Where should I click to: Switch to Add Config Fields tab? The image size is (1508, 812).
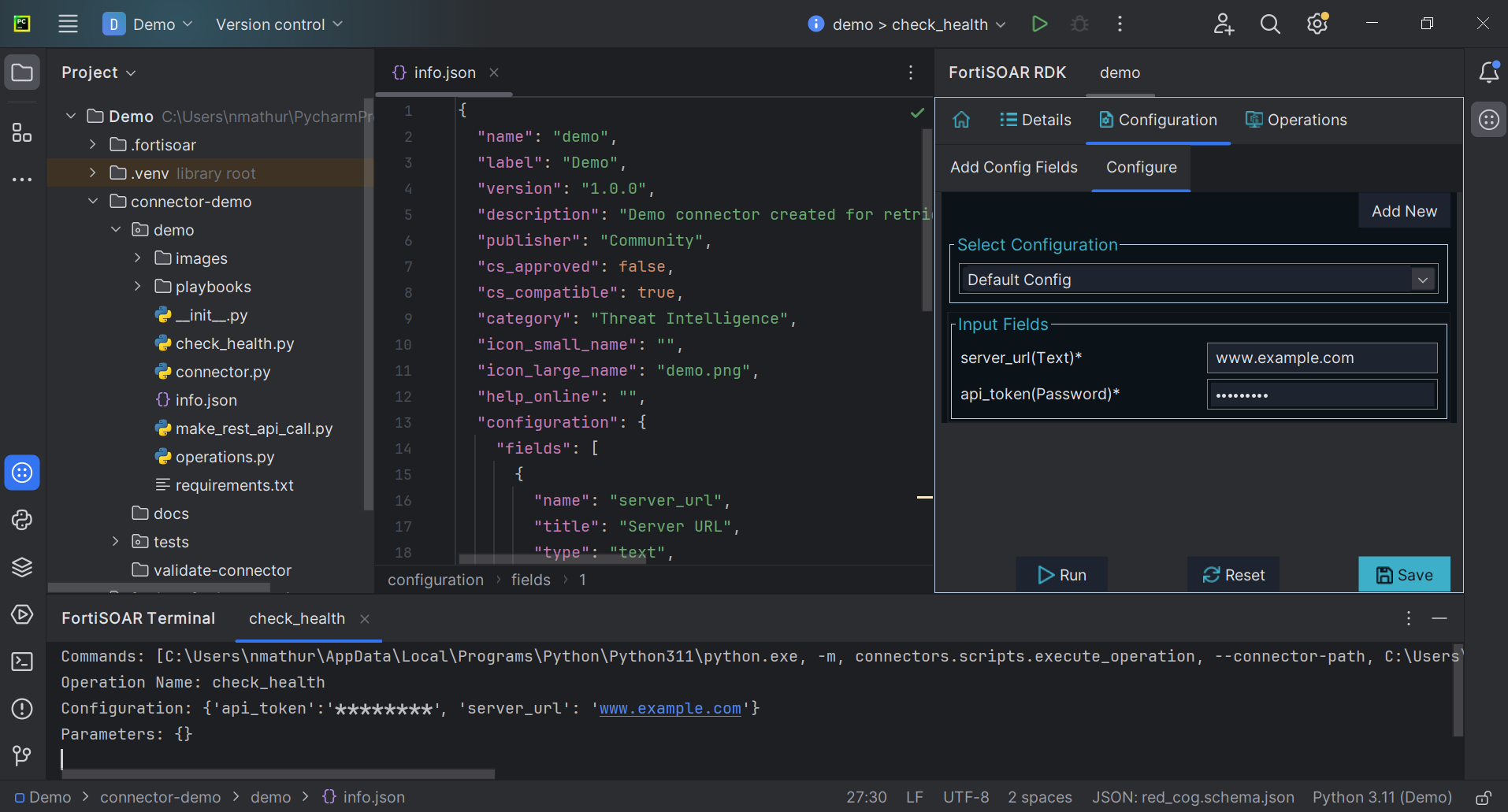click(x=1013, y=167)
